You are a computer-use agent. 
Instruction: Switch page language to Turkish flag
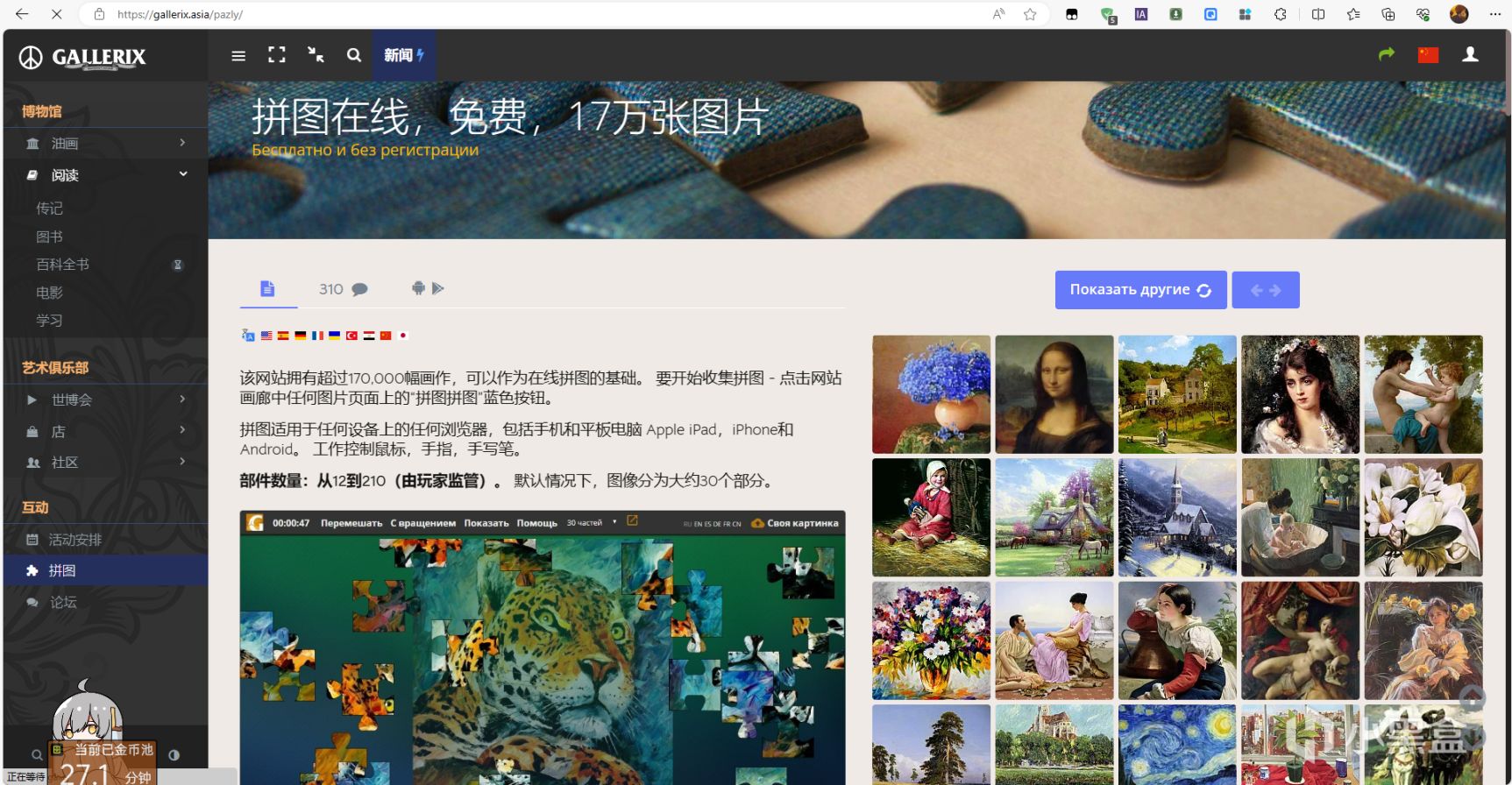coord(351,336)
